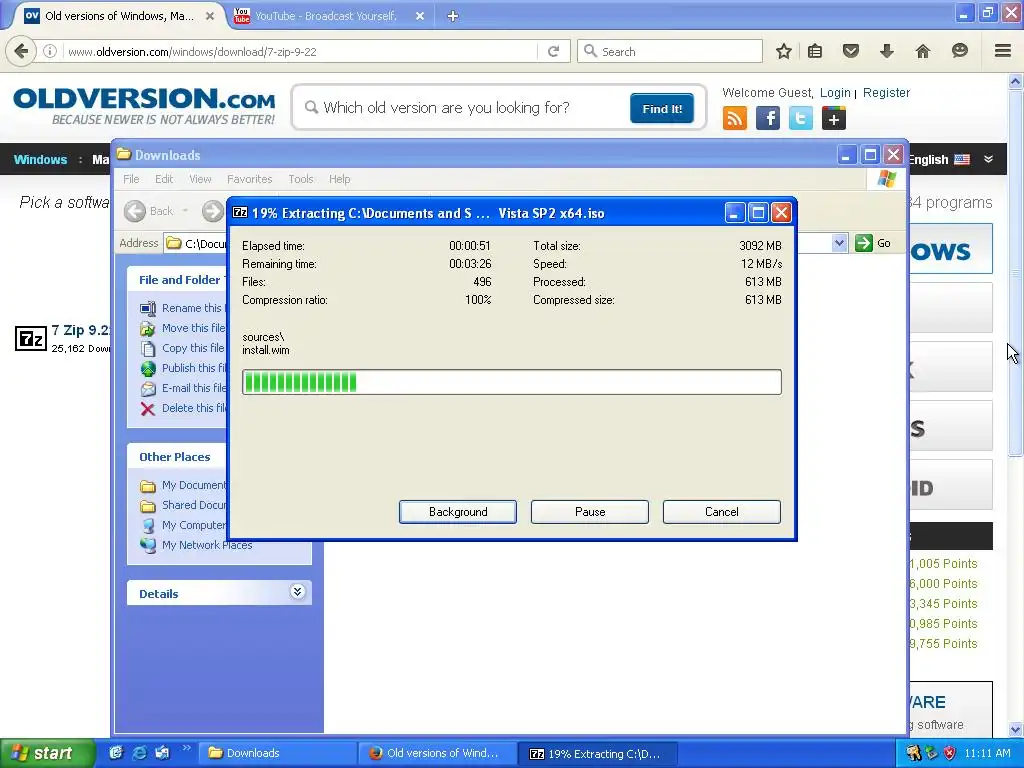Open the Edit menu in Downloads window
Screen dimensions: 1024x768
[164, 179]
